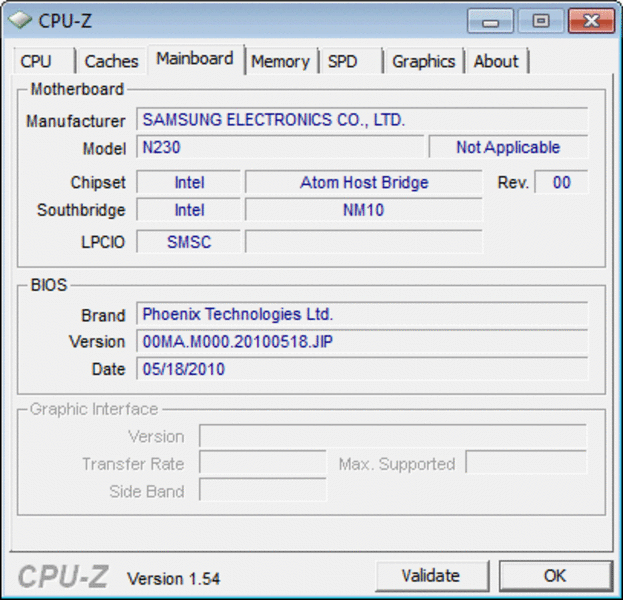Click the Version 1.54 text

[x=173, y=579]
